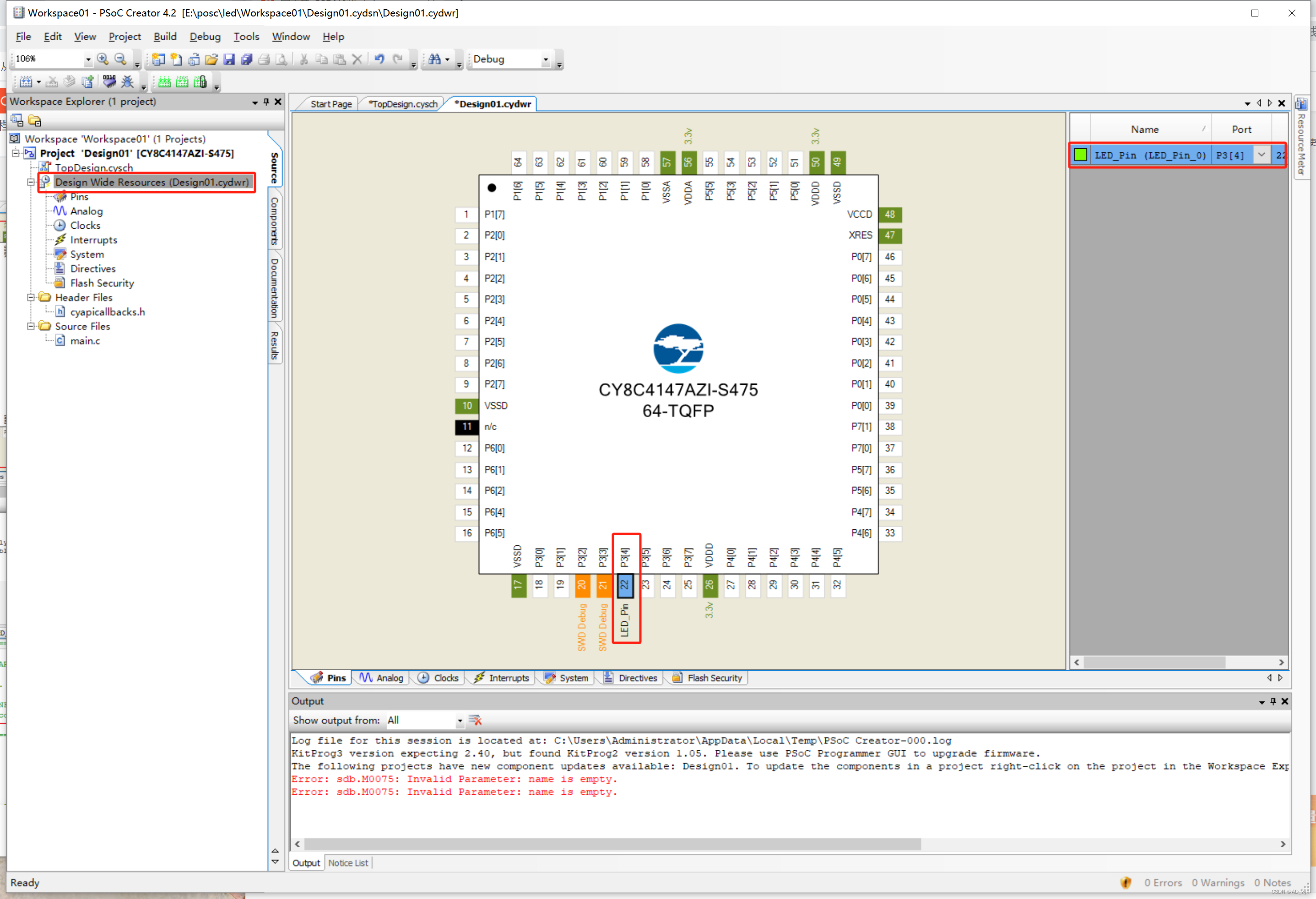Click the green LED_Pin color swatch
1316x899 pixels.
(1080, 155)
